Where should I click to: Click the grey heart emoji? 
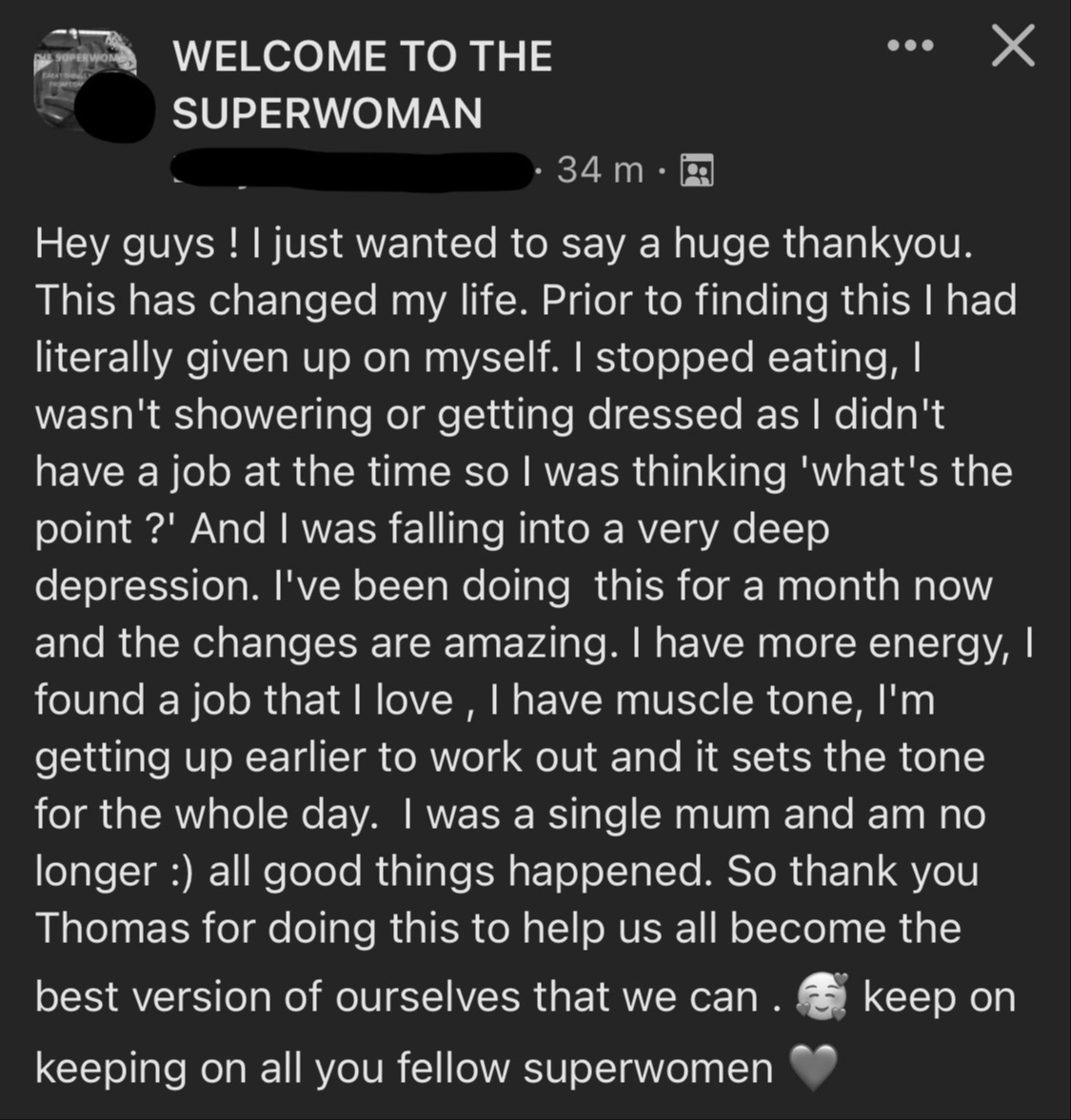pos(812,1069)
